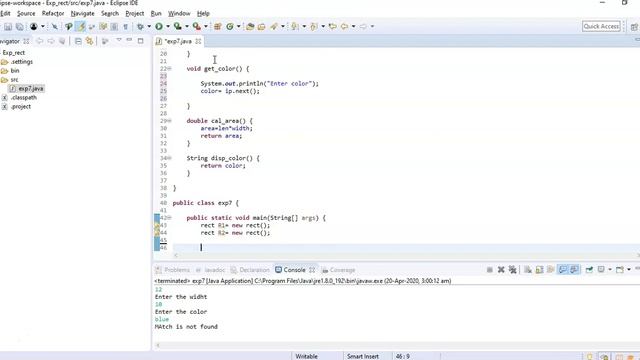Screen dimensions: 640x360
Task: Switch to the Coverage tab
Action: [x=338, y=270]
